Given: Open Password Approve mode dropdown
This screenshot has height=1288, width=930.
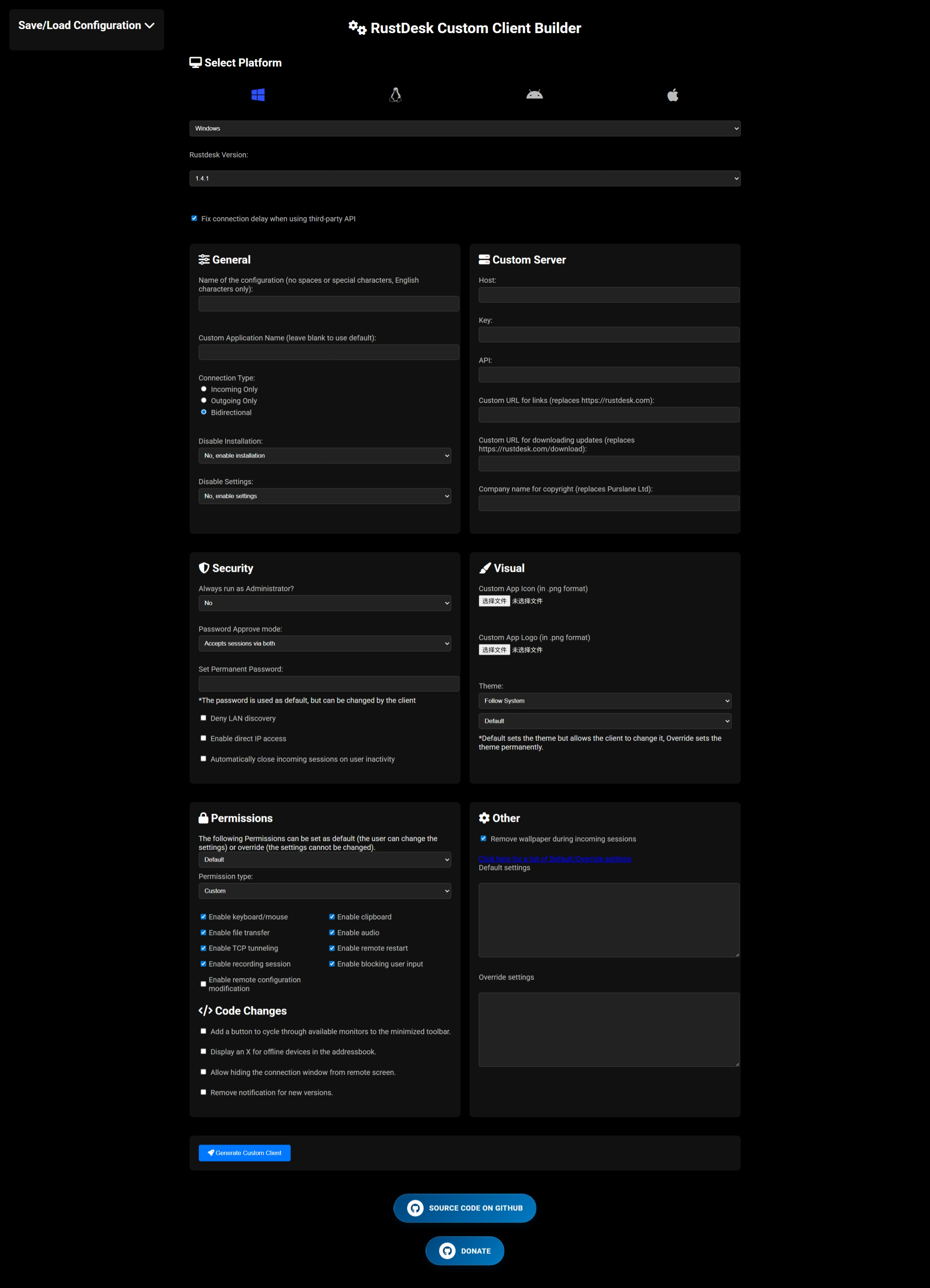Looking at the screenshot, I should click(x=324, y=644).
